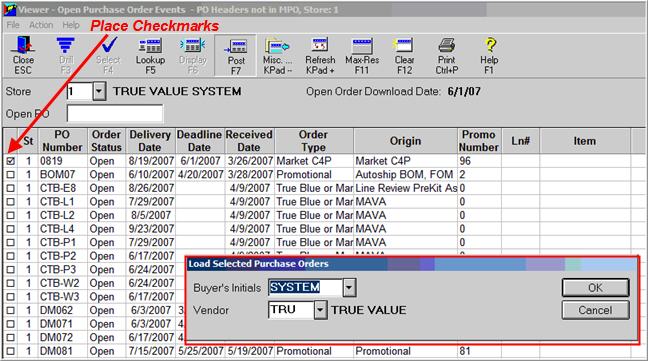Click the Print Ctrl+P icon
The image size is (648, 361).
point(447,56)
